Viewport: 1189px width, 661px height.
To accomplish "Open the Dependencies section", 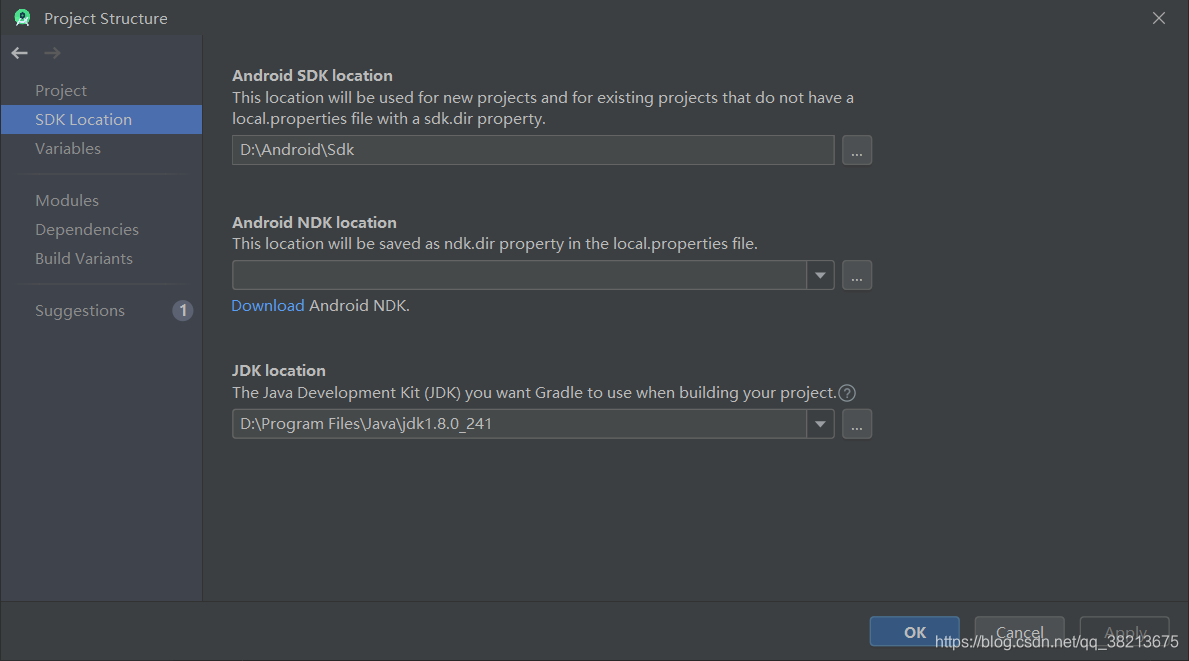I will [102, 229].
